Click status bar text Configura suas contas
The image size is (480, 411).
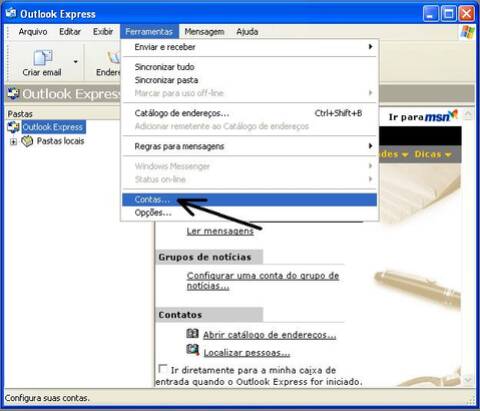click(47, 398)
